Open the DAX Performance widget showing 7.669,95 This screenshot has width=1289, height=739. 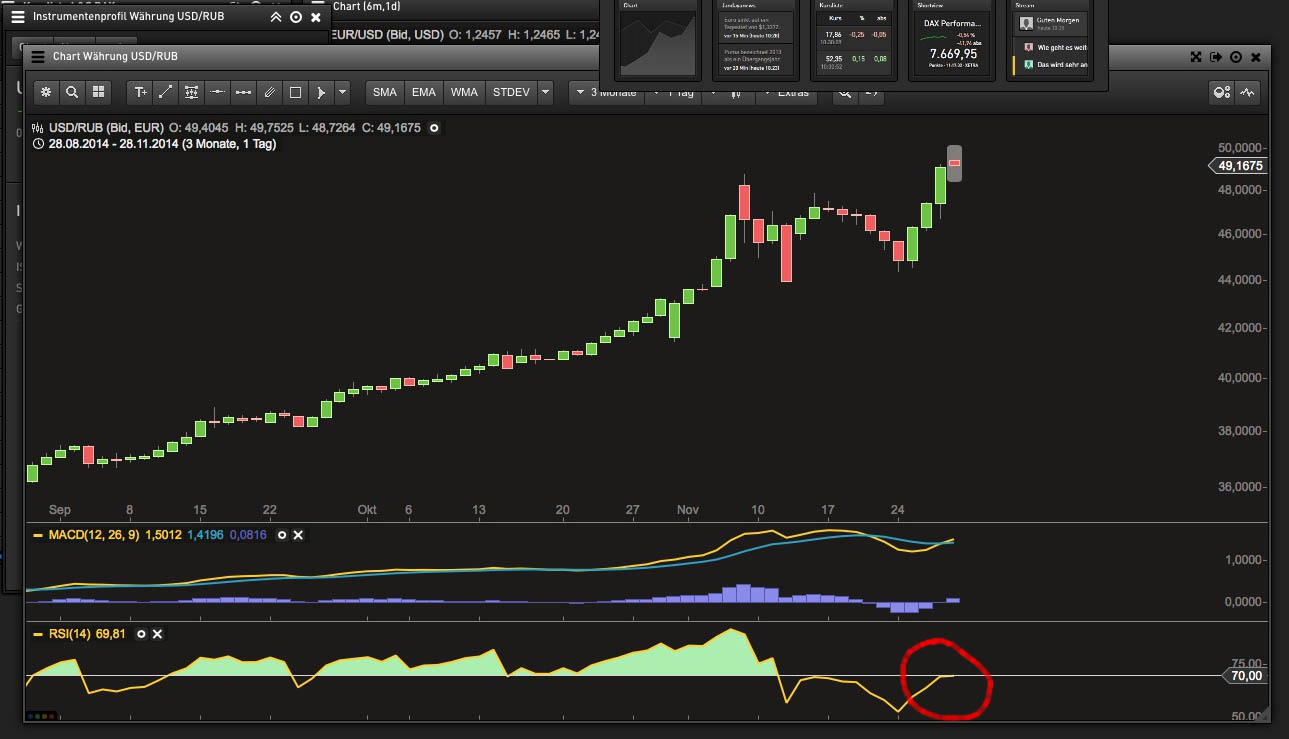point(950,40)
